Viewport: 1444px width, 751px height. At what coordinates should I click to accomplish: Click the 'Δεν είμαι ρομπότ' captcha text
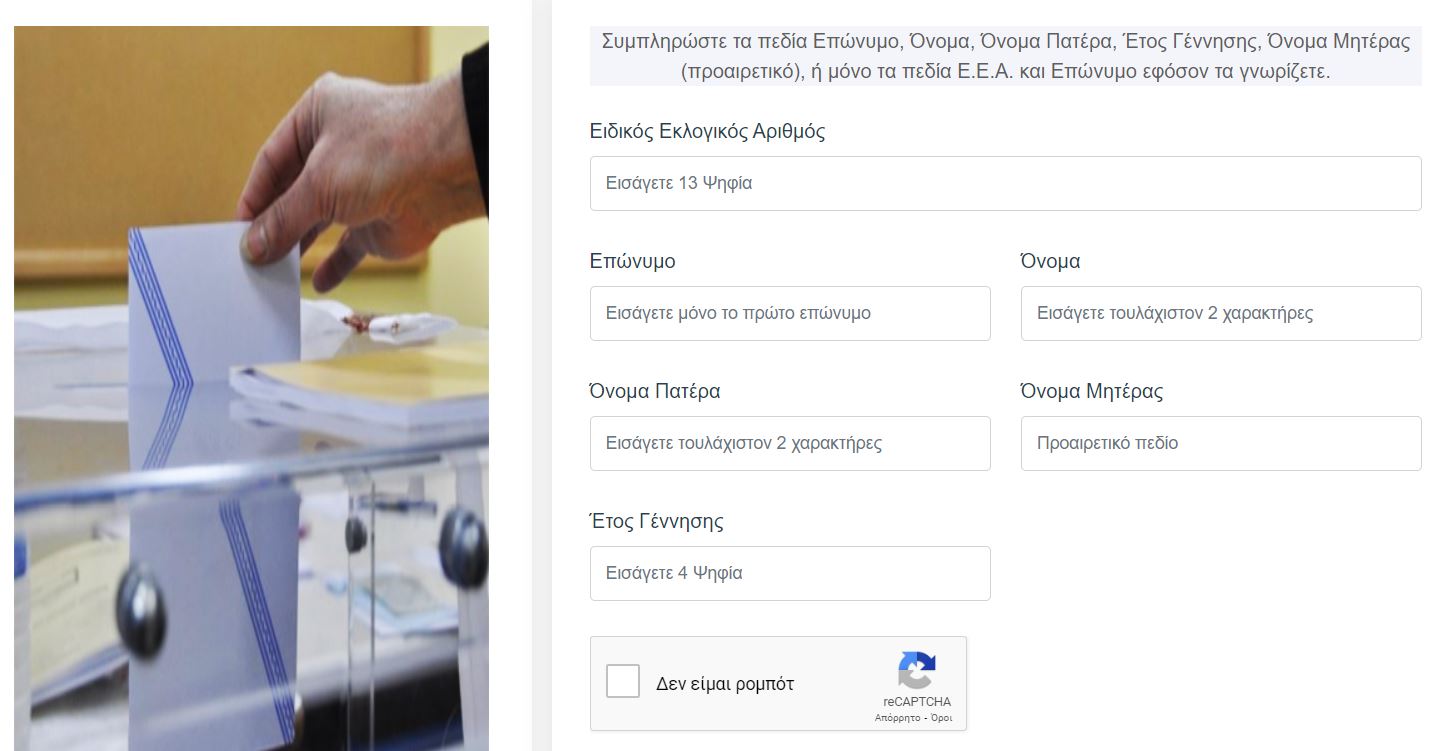click(725, 684)
